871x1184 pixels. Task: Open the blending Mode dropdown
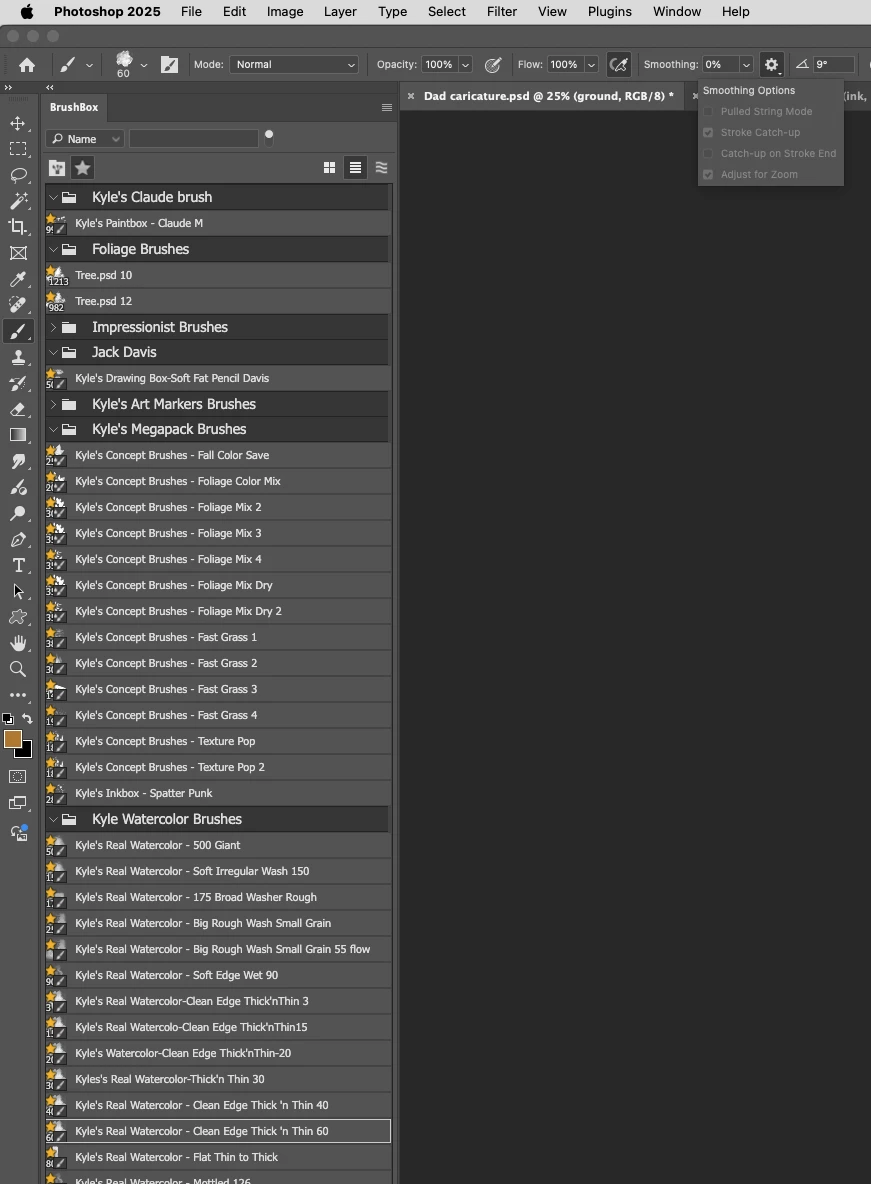pyautogui.click(x=294, y=65)
